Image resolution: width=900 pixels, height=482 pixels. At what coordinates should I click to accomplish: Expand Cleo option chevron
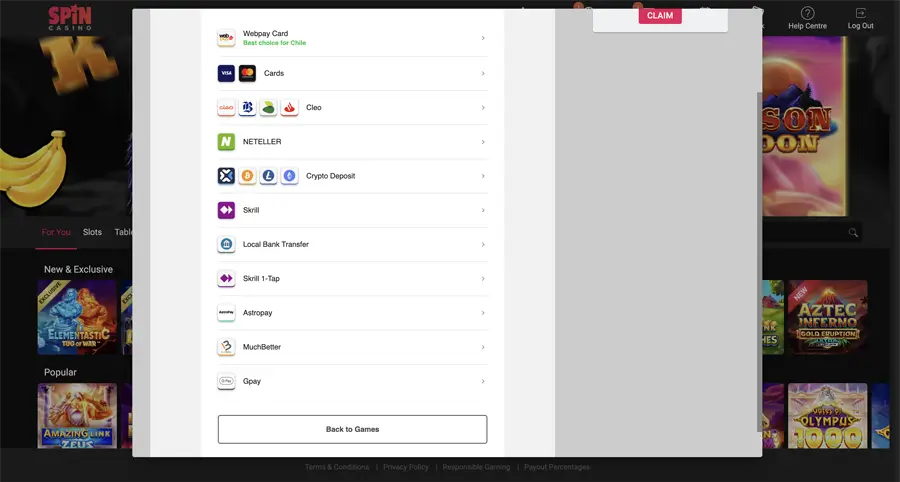(x=483, y=107)
